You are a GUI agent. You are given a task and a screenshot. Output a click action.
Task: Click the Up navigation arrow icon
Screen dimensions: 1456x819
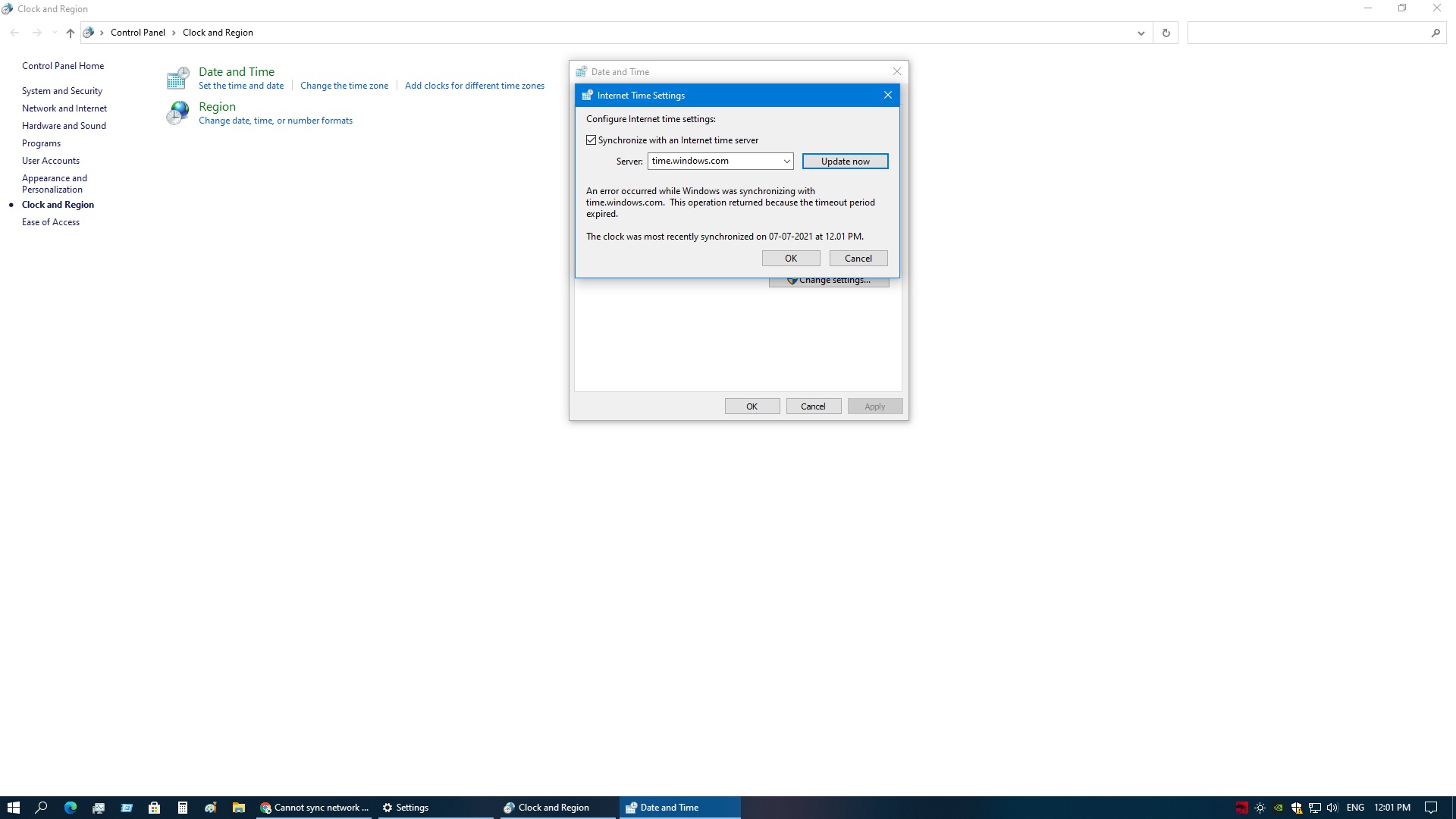[70, 33]
